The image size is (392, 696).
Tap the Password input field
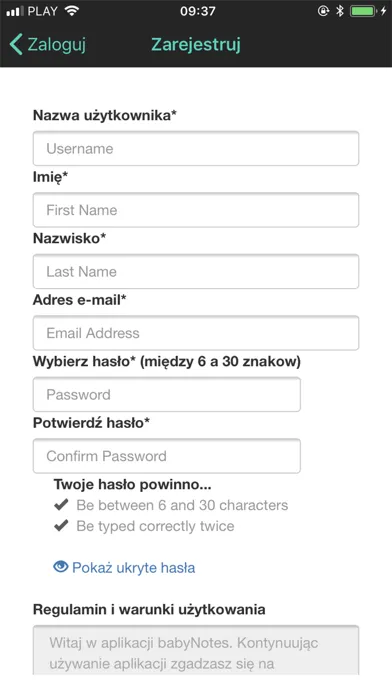166,394
